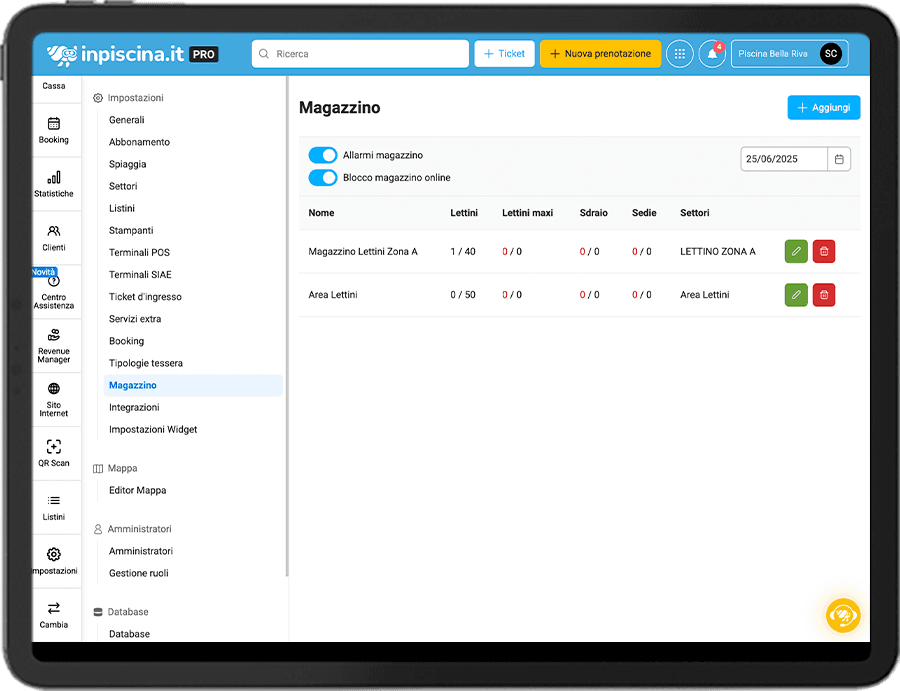Screen dimensions: 900x691
Task: Turn off Blocco magazzino online switch
Action: click(323, 178)
